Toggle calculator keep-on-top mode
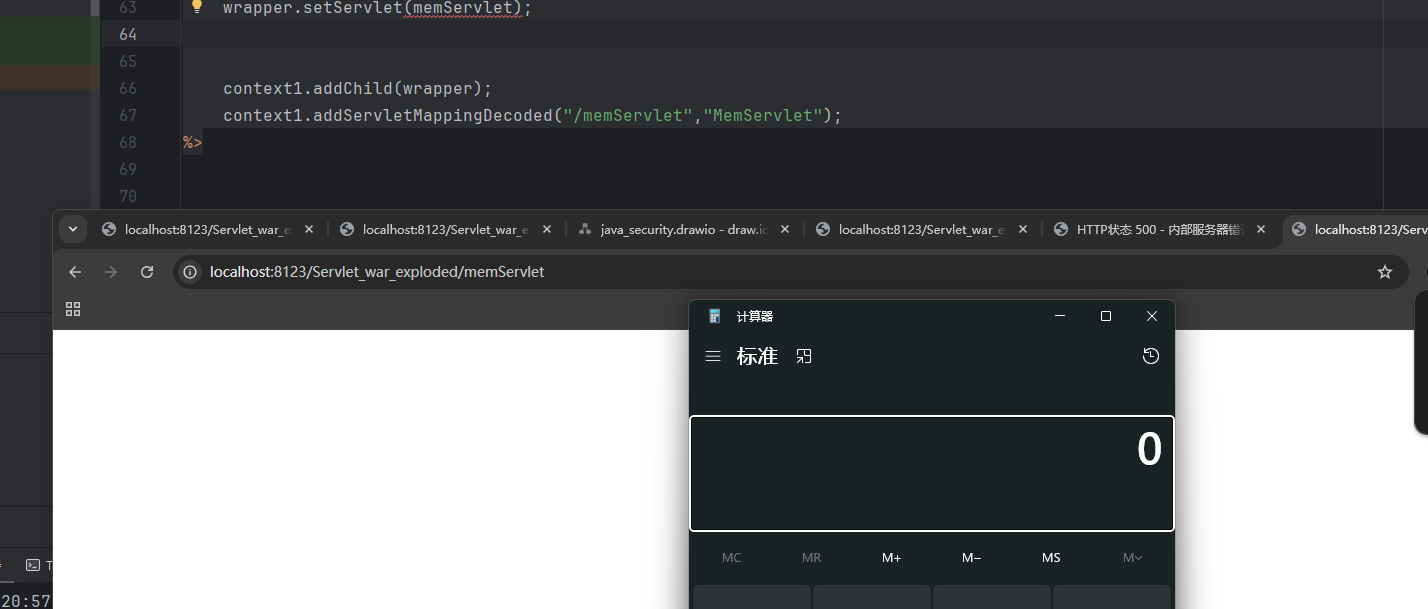This screenshot has width=1428, height=609. coord(804,356)
